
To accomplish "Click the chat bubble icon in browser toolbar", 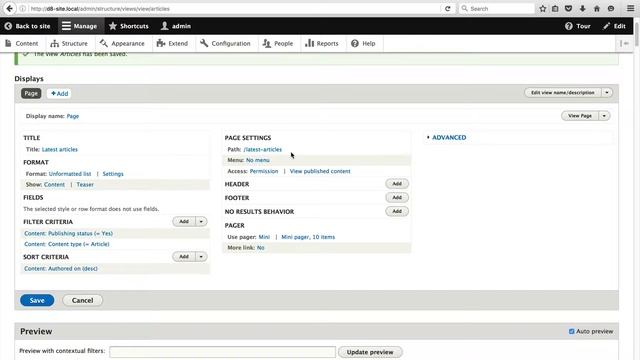I will pyautogui.click(x=611, y=9).
